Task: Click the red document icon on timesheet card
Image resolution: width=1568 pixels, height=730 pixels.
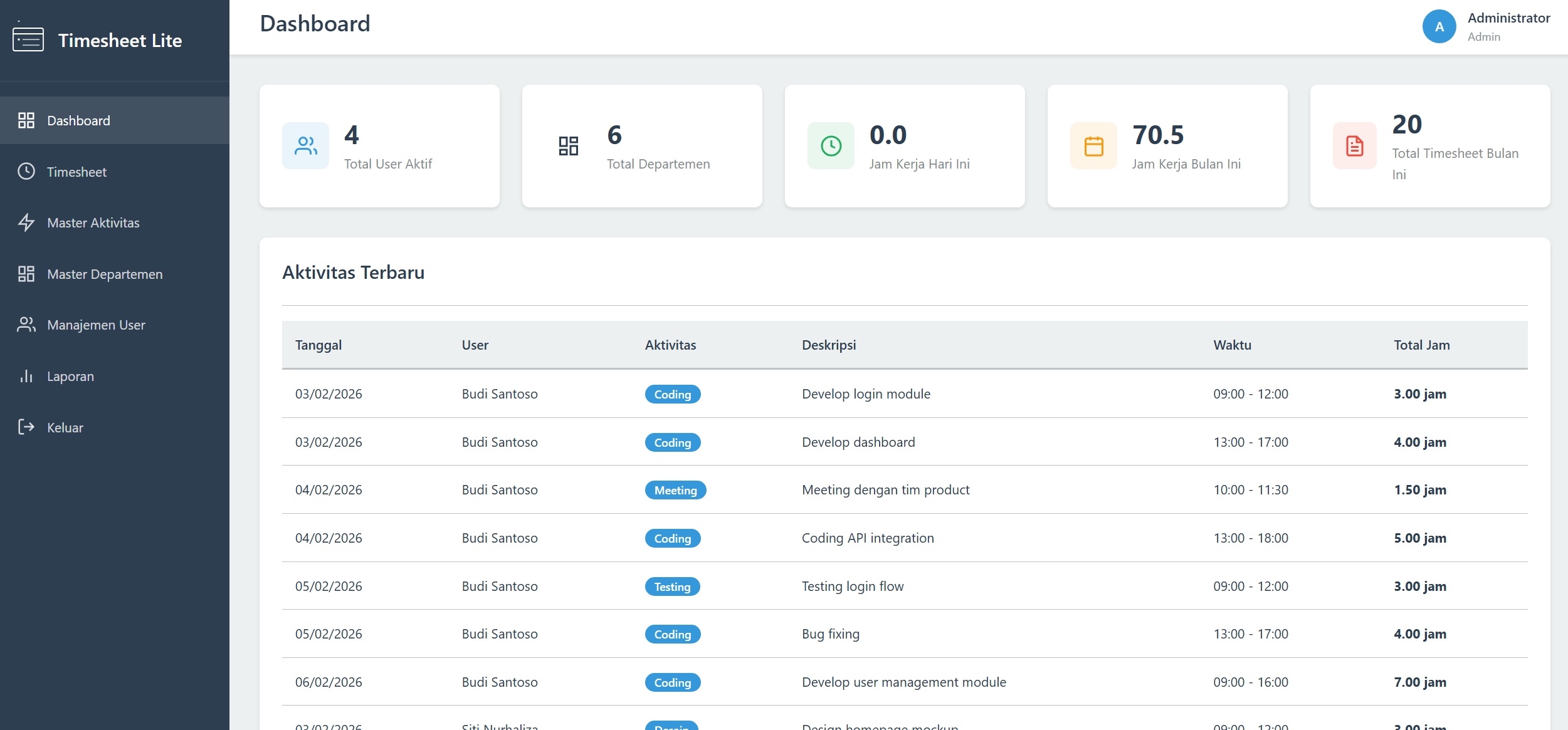Action: pos(1355,145)
